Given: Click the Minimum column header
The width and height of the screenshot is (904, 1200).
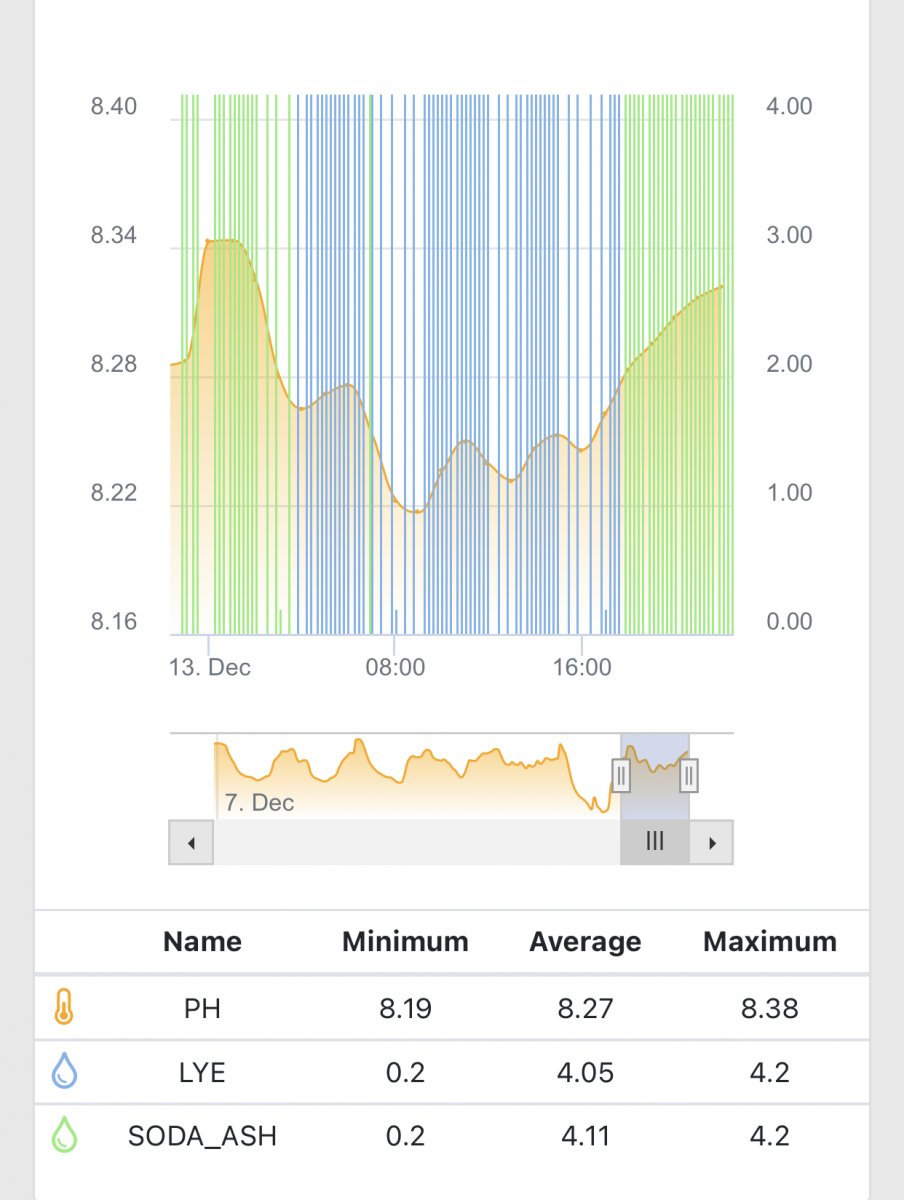Looking at the screenshot, I should point(405,942).
